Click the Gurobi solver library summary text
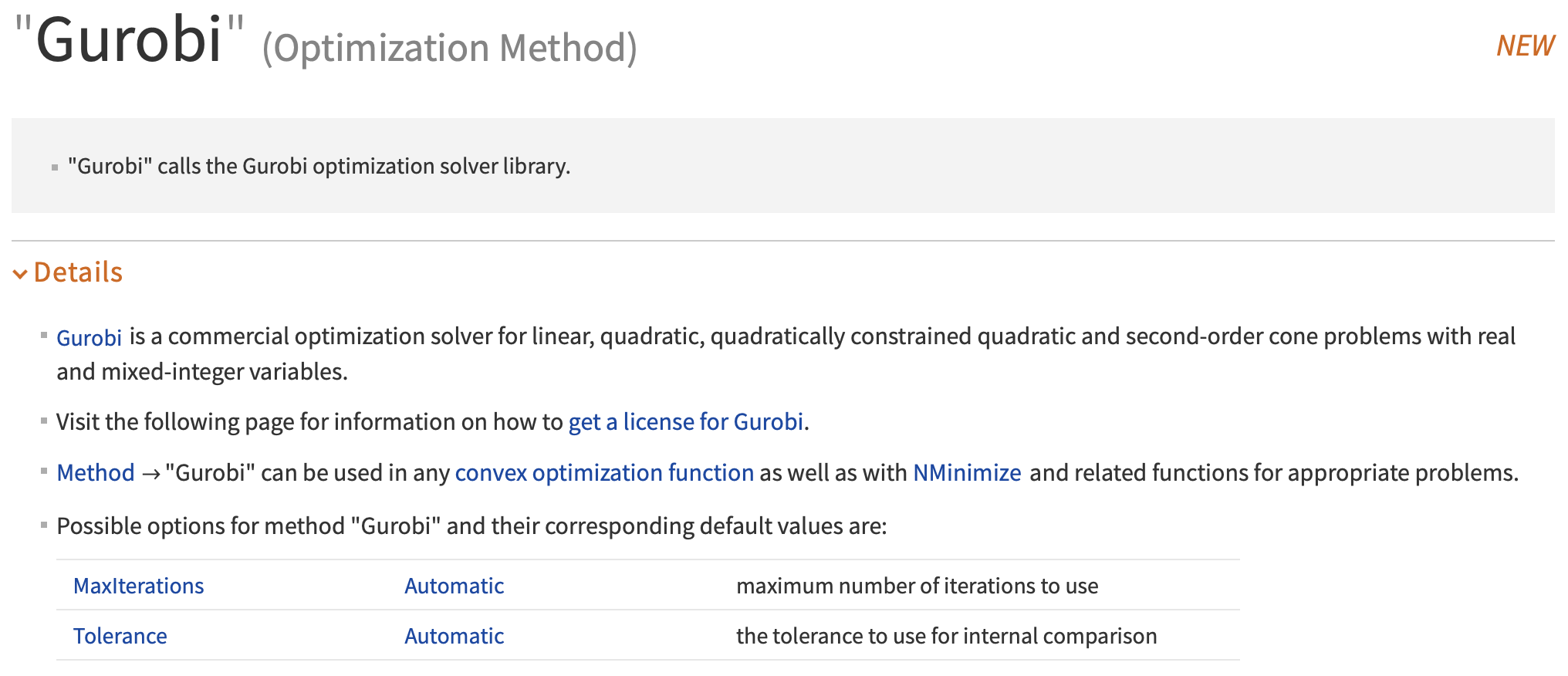 [319, 166]
